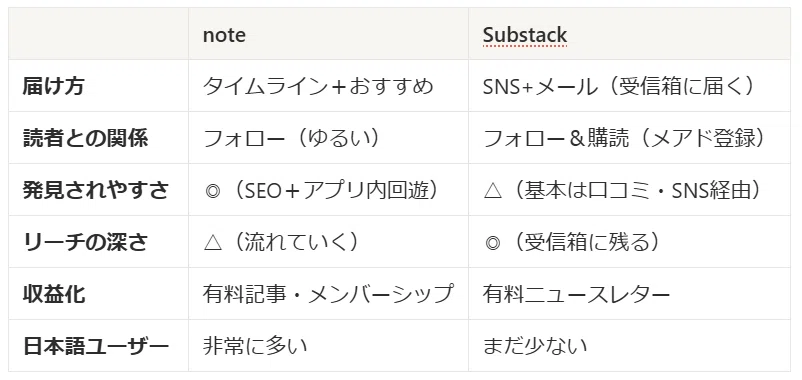802x380 pixels.
Task: Click the 有料記事・メンバーシップ cell
Action: pyautogui.click(x=328, y=294)
